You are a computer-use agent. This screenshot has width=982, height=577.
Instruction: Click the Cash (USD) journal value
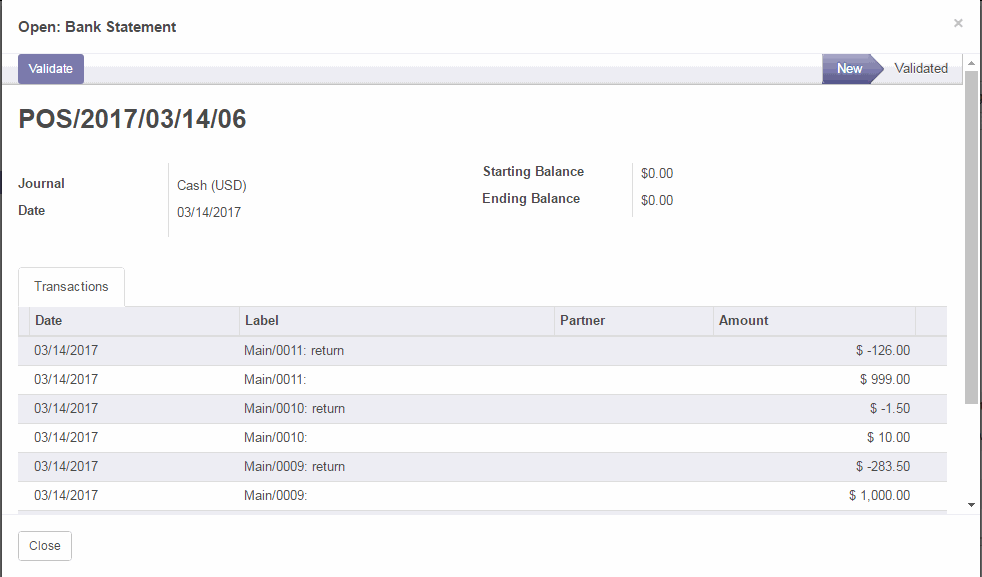(212, 185)
